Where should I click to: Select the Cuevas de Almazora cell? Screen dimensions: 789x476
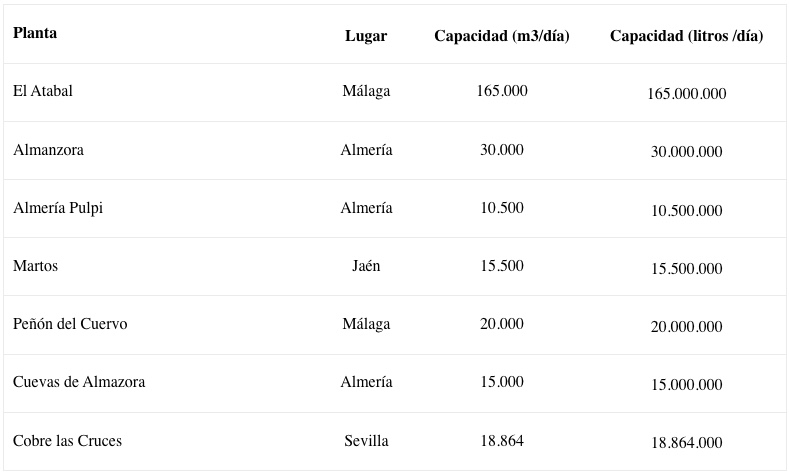[x=79, y=382]
